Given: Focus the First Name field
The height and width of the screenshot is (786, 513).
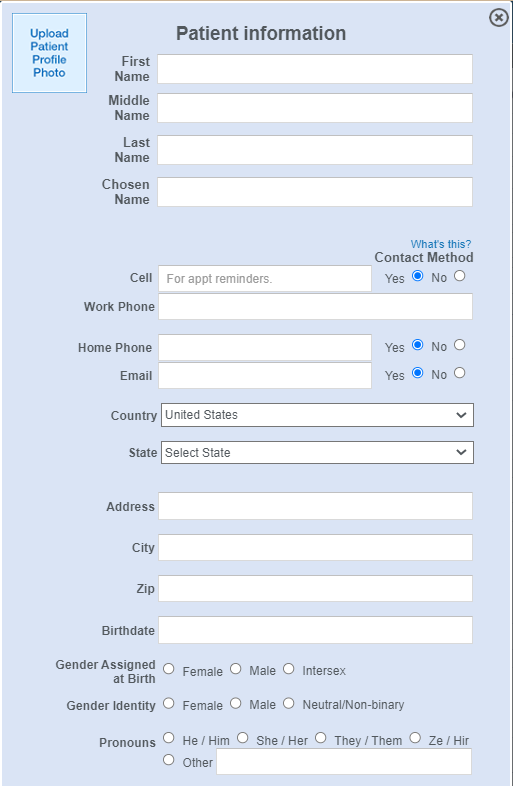Looking at the screenshot, I should [x=315, y=69].
